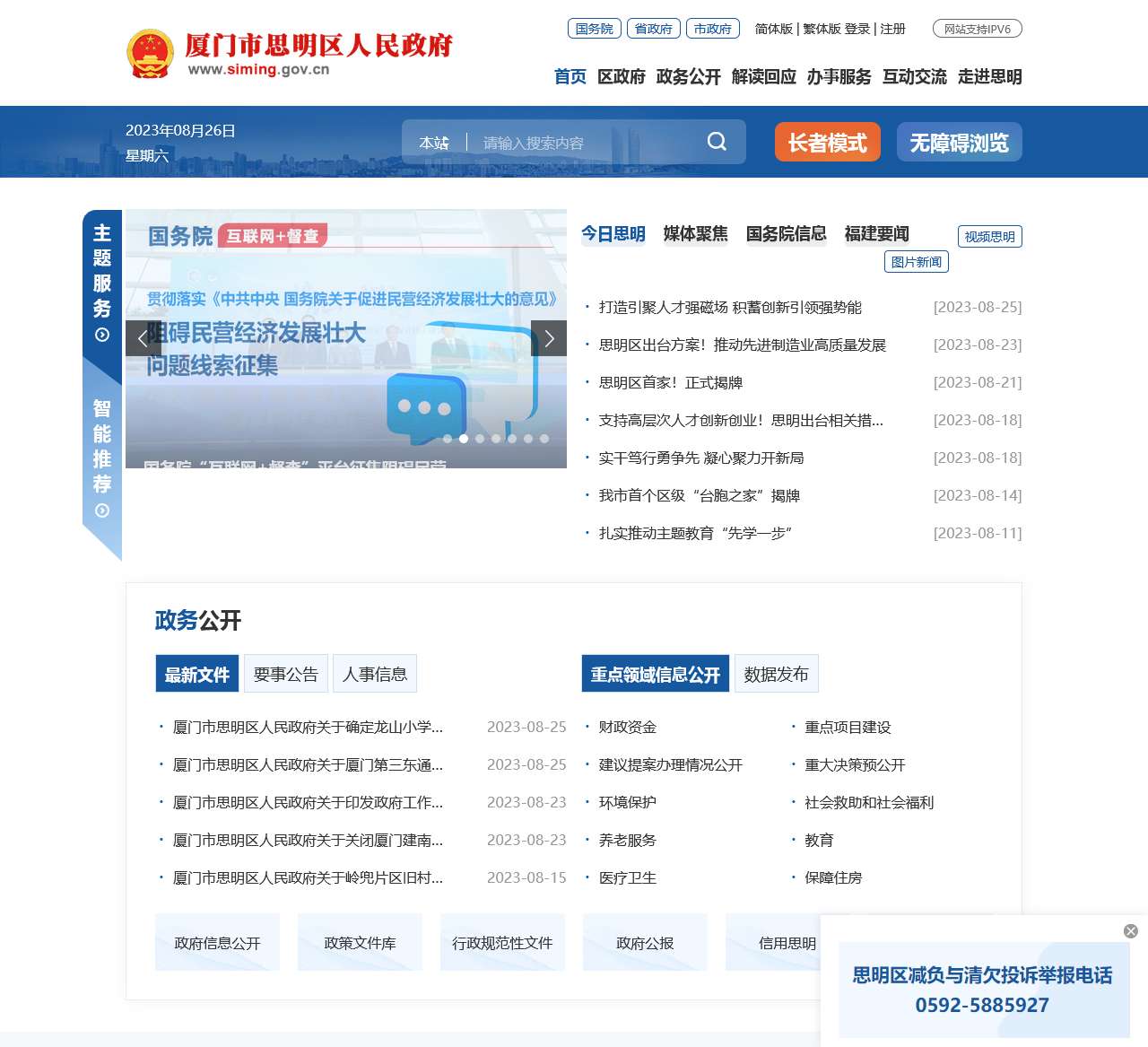Click the search magnifier icon
The image size is (1148, 1047).
[717, 142]
